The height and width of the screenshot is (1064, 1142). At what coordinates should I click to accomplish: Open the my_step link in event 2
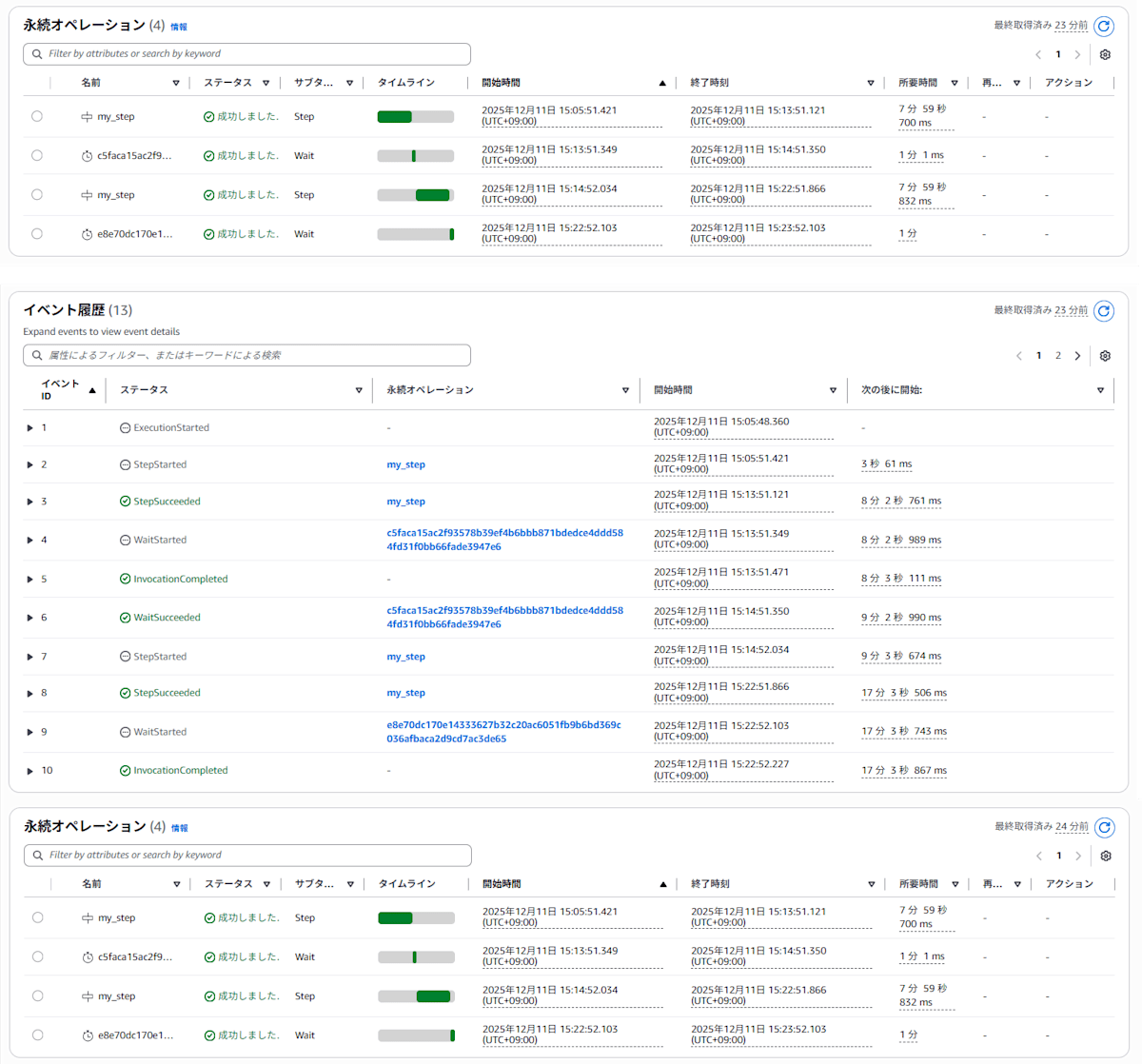coord(405,464)
